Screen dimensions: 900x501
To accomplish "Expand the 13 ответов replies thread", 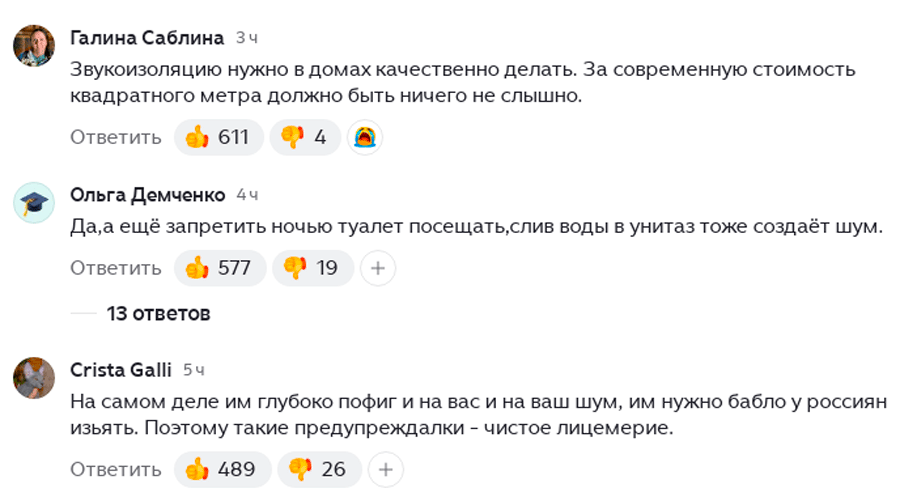I will [158, 313].
